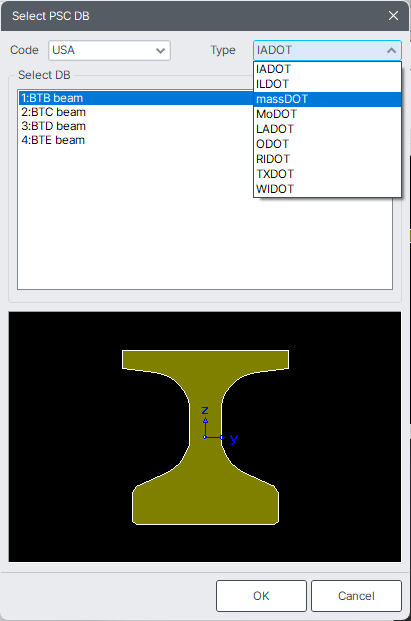411x621 pixels.
Task: Click the Type field showing IADOT
Action: pos(327,50)
